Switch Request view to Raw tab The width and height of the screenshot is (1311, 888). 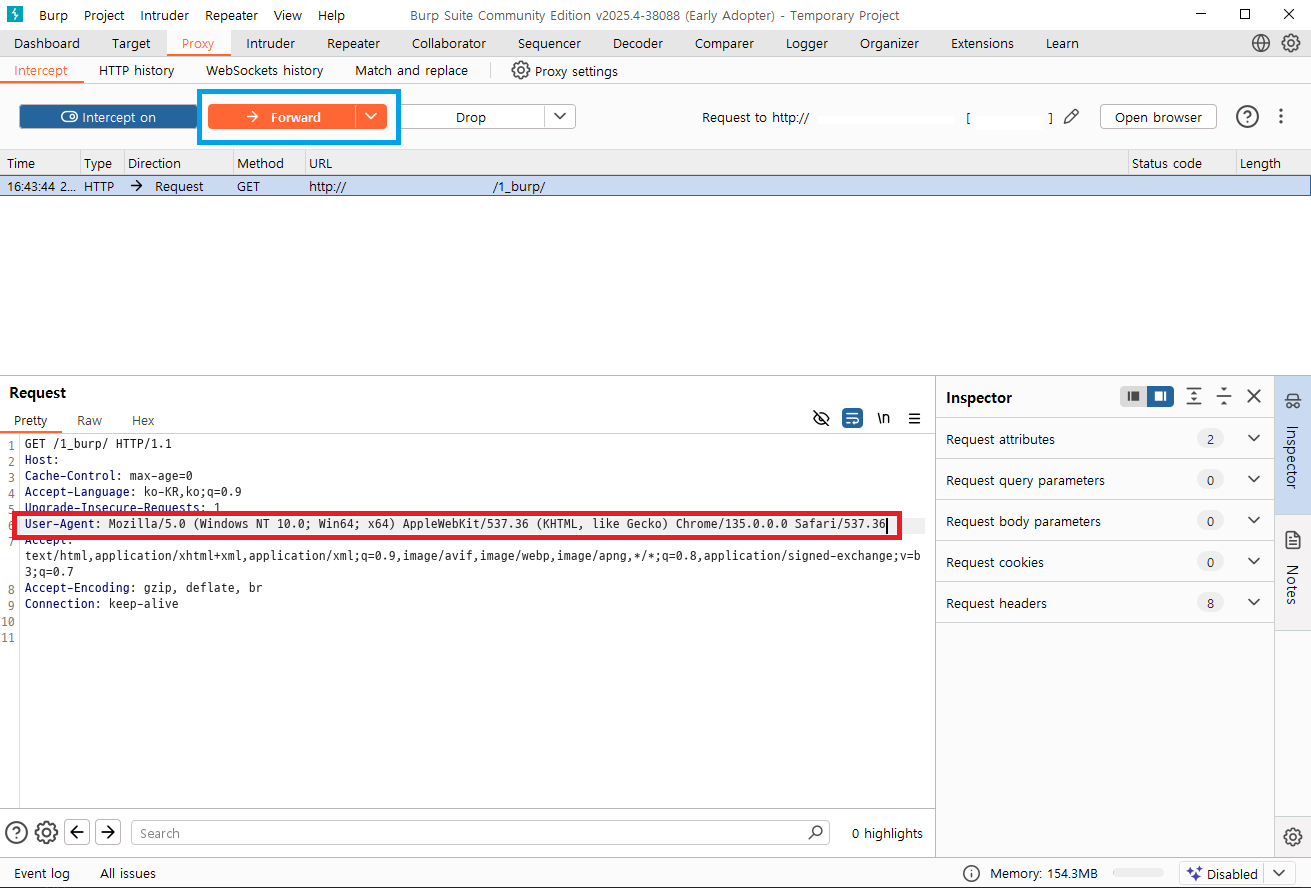(x=90, y=420)
